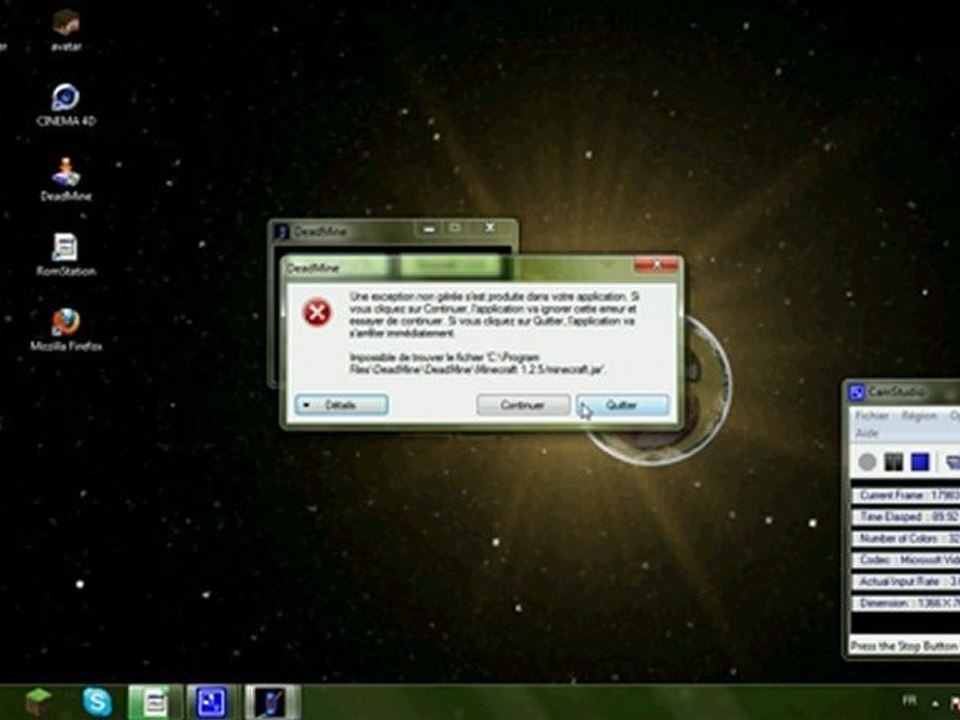Switch to CamStudio in the taskbar
Image resolution: width=960 pixels, height=720 pixels.
[x=212, y=702]
